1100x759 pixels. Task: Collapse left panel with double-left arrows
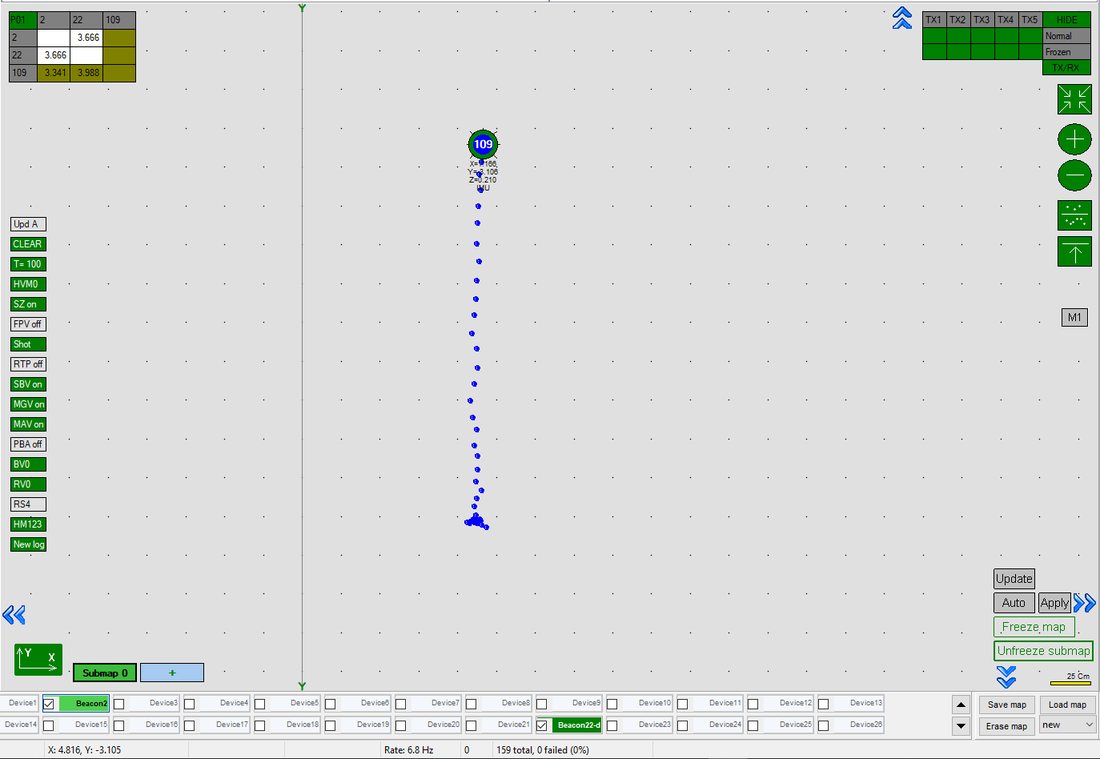(x=14, y=615)
